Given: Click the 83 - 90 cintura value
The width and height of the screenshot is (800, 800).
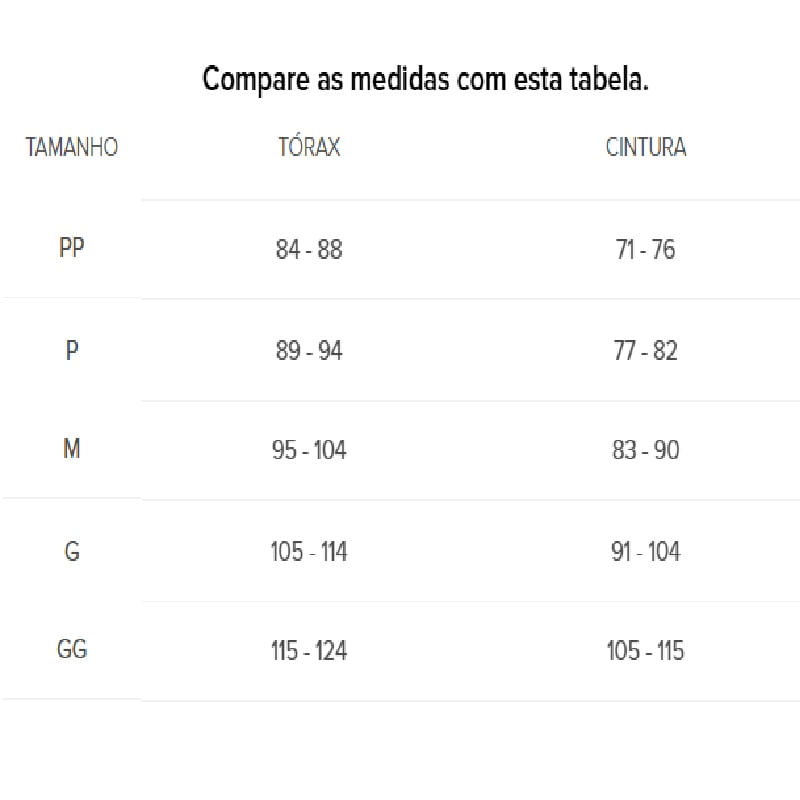Looking at the screenshot, I should 646,450.
